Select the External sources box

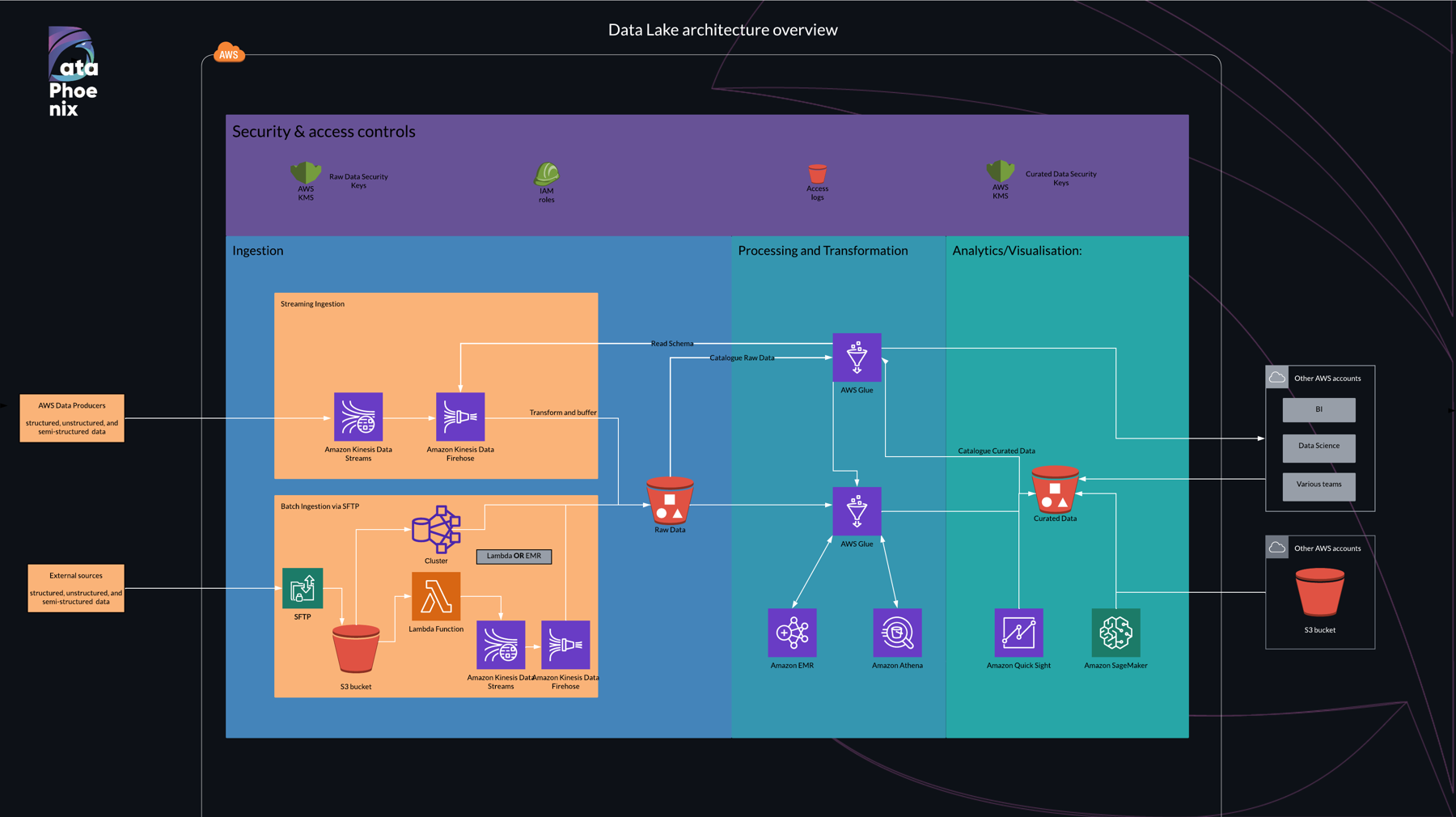[x=76, y=588]
